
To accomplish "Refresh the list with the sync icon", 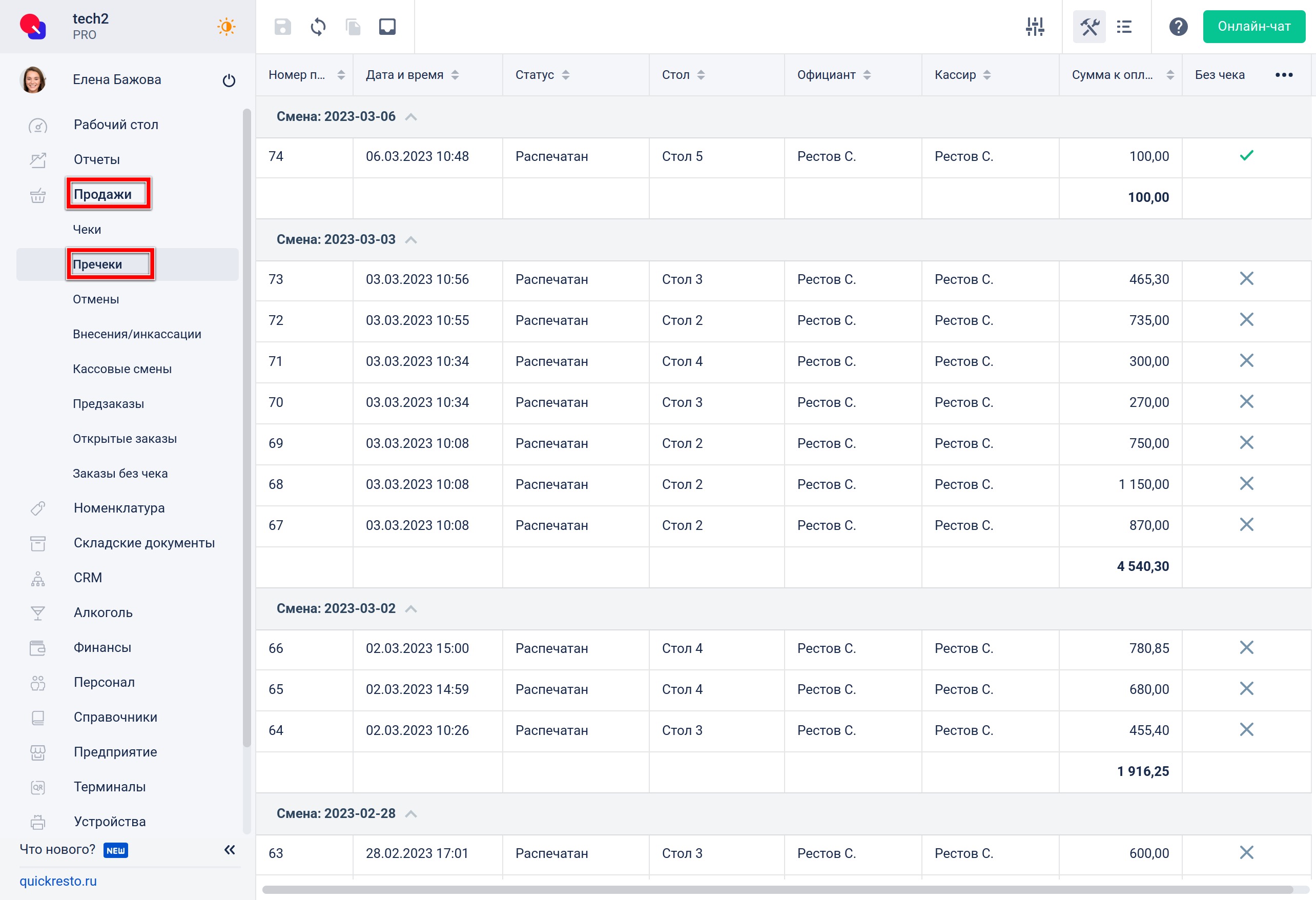I will pos(318,27).
